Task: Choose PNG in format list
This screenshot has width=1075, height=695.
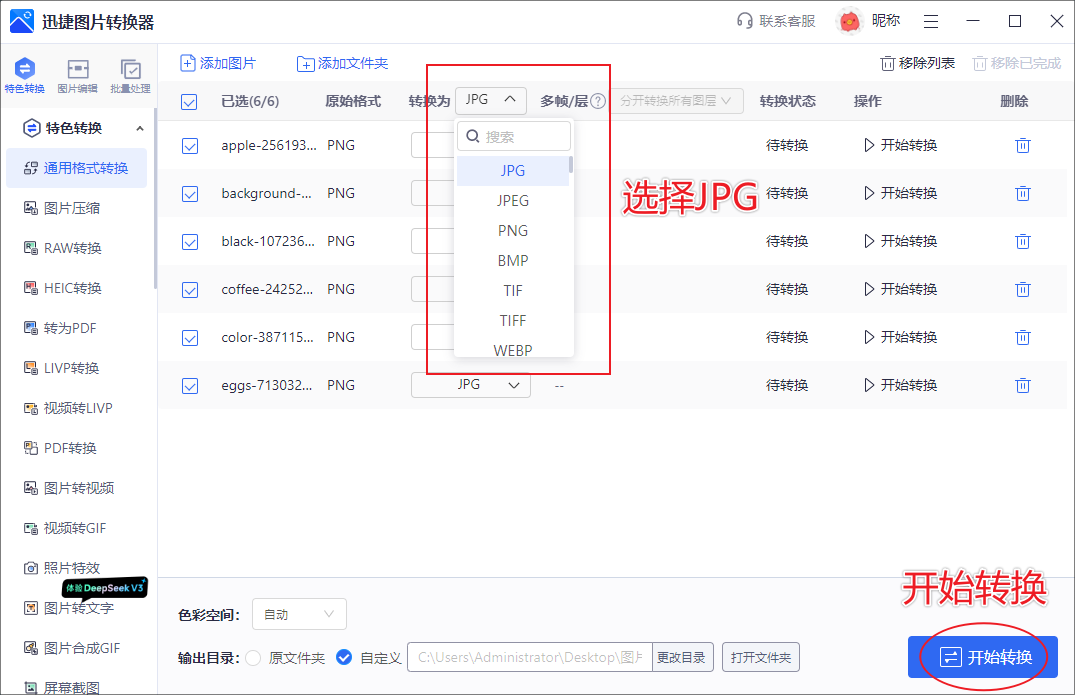Action: point(513,231)
